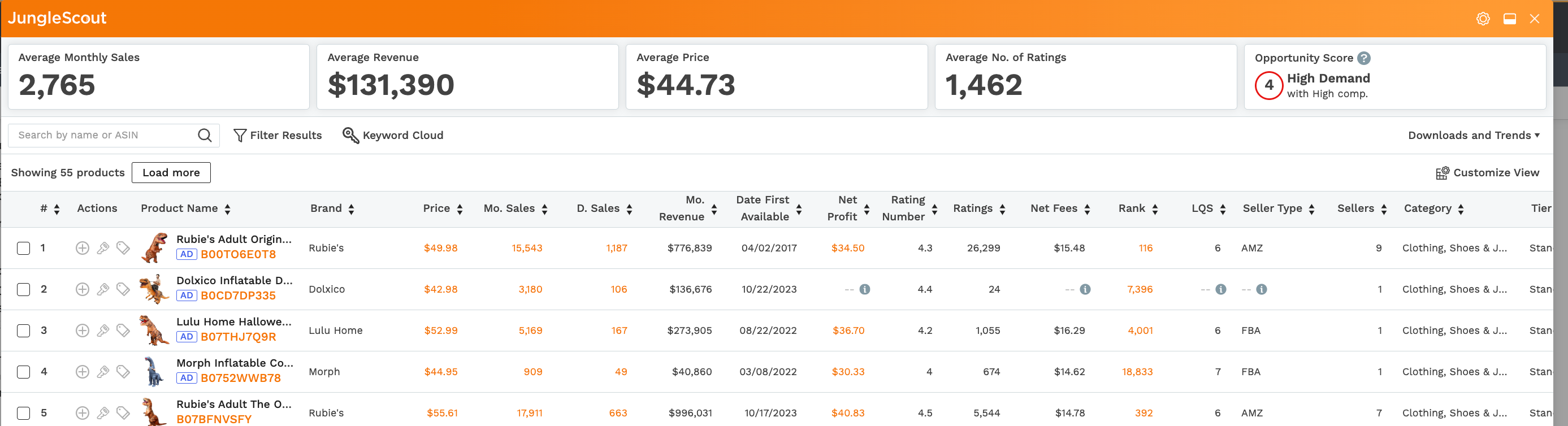Click the Opportunity Score circle showing 4
Viewport: 1568px width, 426px height.
pyautogui.click(x=1269, y=85)
